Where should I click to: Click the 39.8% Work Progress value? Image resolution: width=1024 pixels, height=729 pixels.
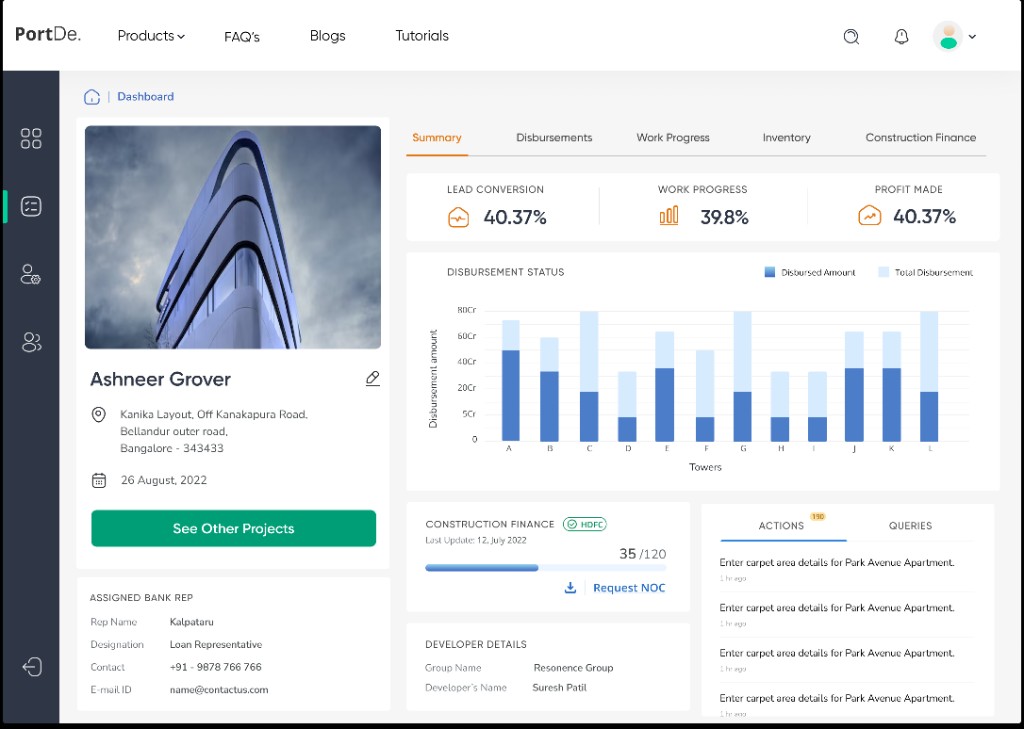tap(724, 217)
